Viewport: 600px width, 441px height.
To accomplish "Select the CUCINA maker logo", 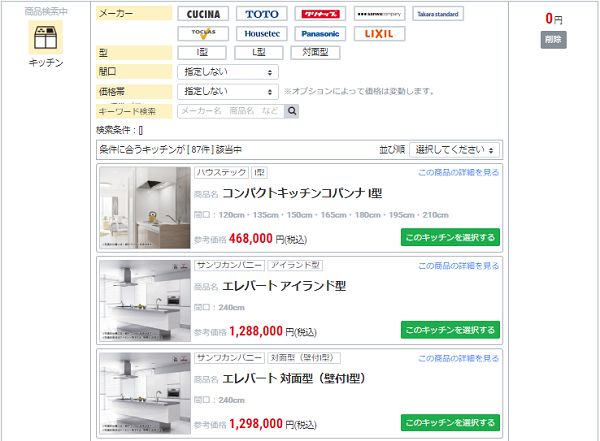I will click(203, 14).
